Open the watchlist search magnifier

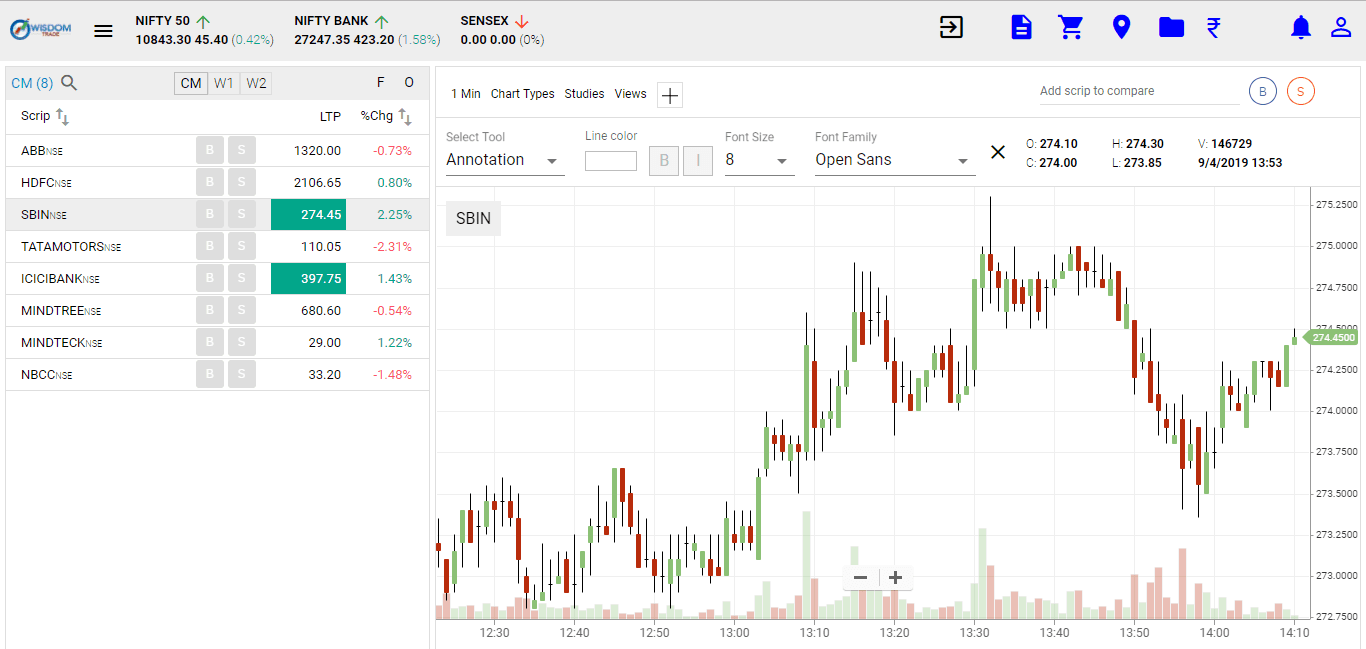coord(68,83)
